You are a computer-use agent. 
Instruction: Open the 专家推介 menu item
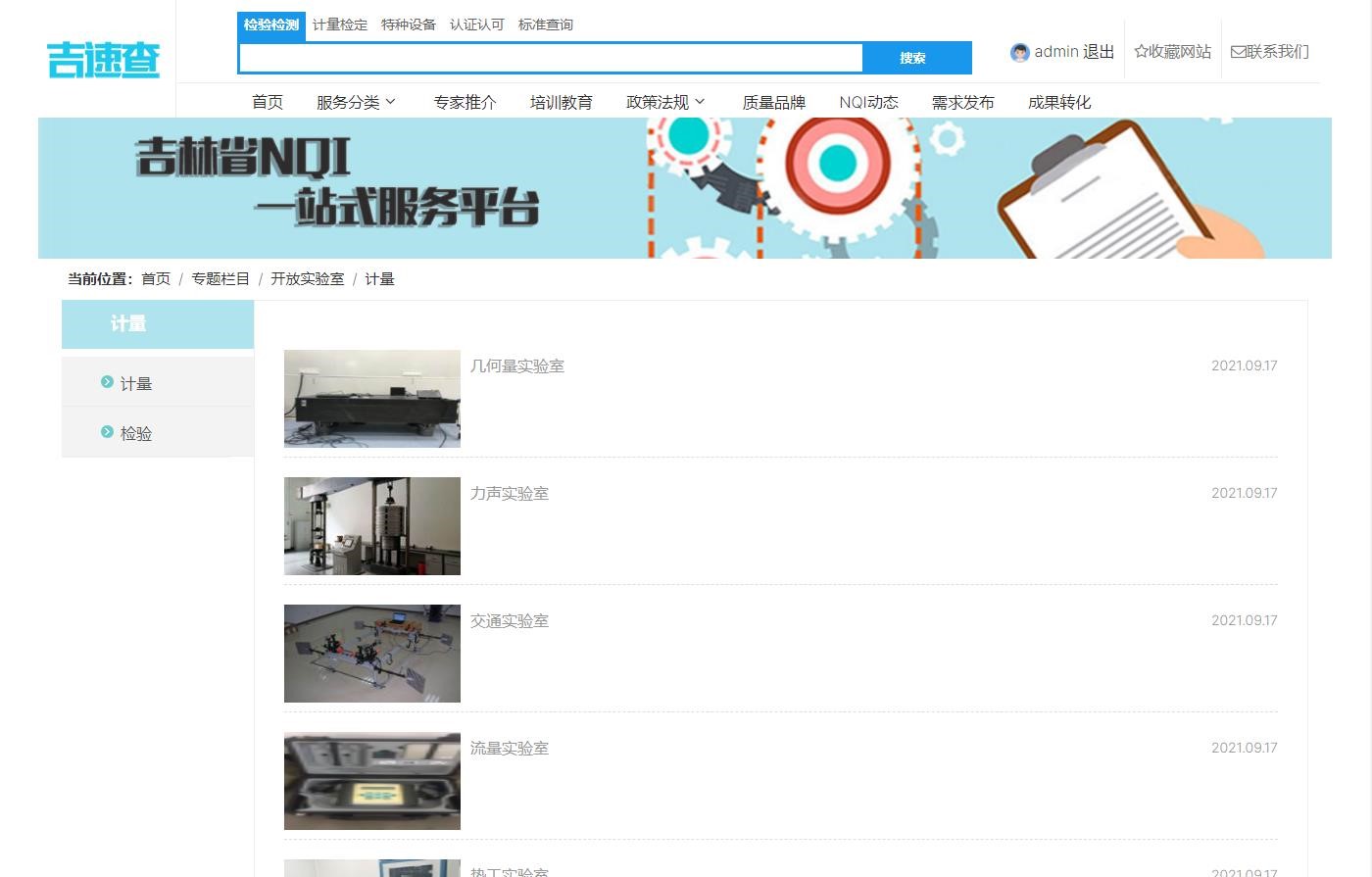coord(465,102)
